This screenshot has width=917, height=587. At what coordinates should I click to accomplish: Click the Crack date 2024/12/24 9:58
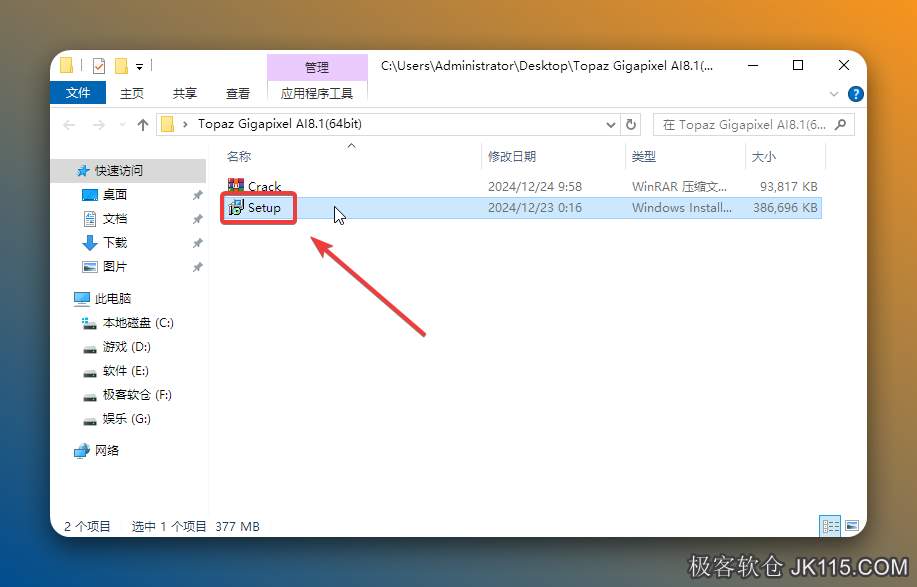click(535, 186)
